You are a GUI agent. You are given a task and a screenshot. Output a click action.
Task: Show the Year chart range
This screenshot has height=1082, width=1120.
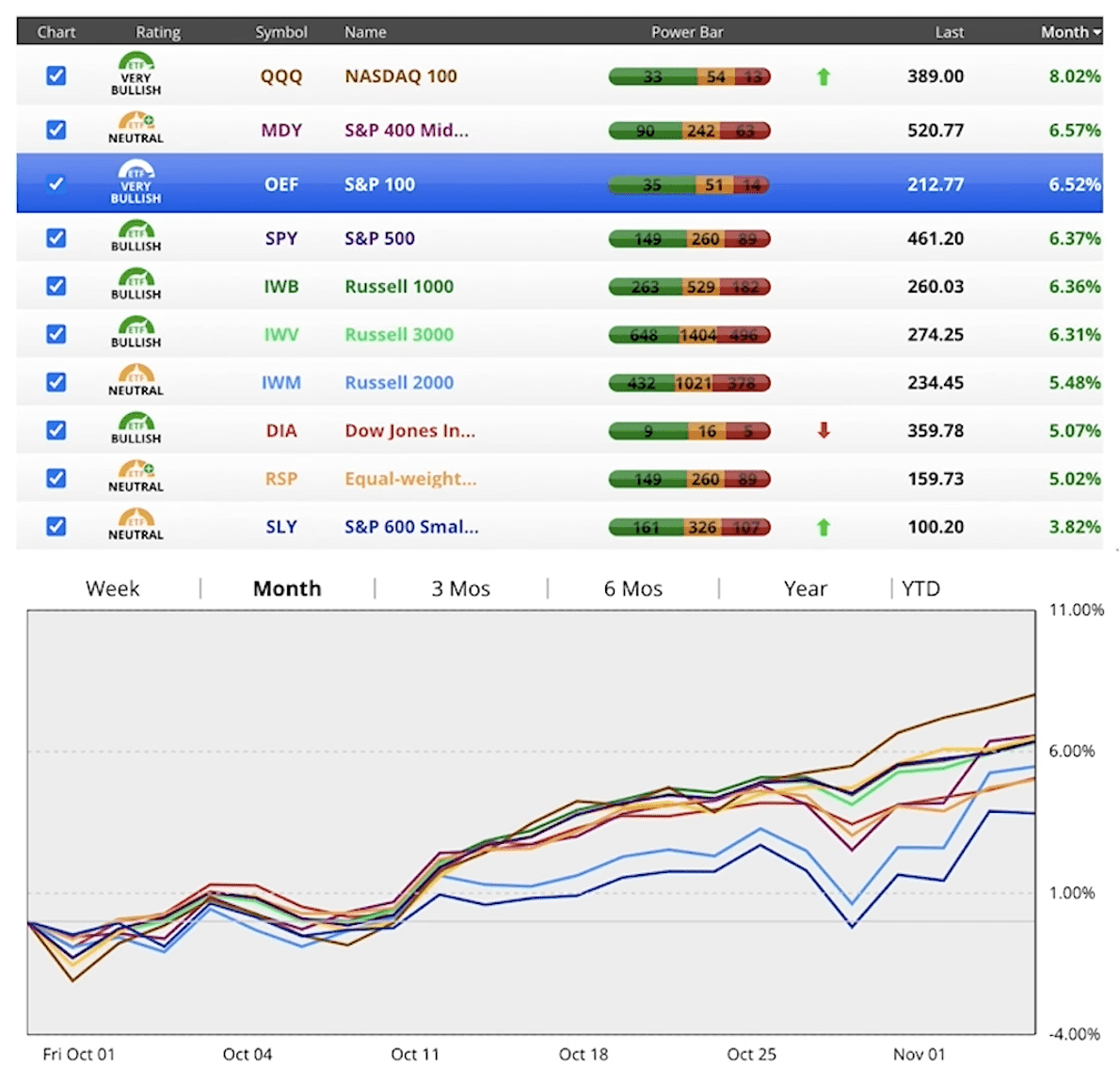tap(805, 588)
